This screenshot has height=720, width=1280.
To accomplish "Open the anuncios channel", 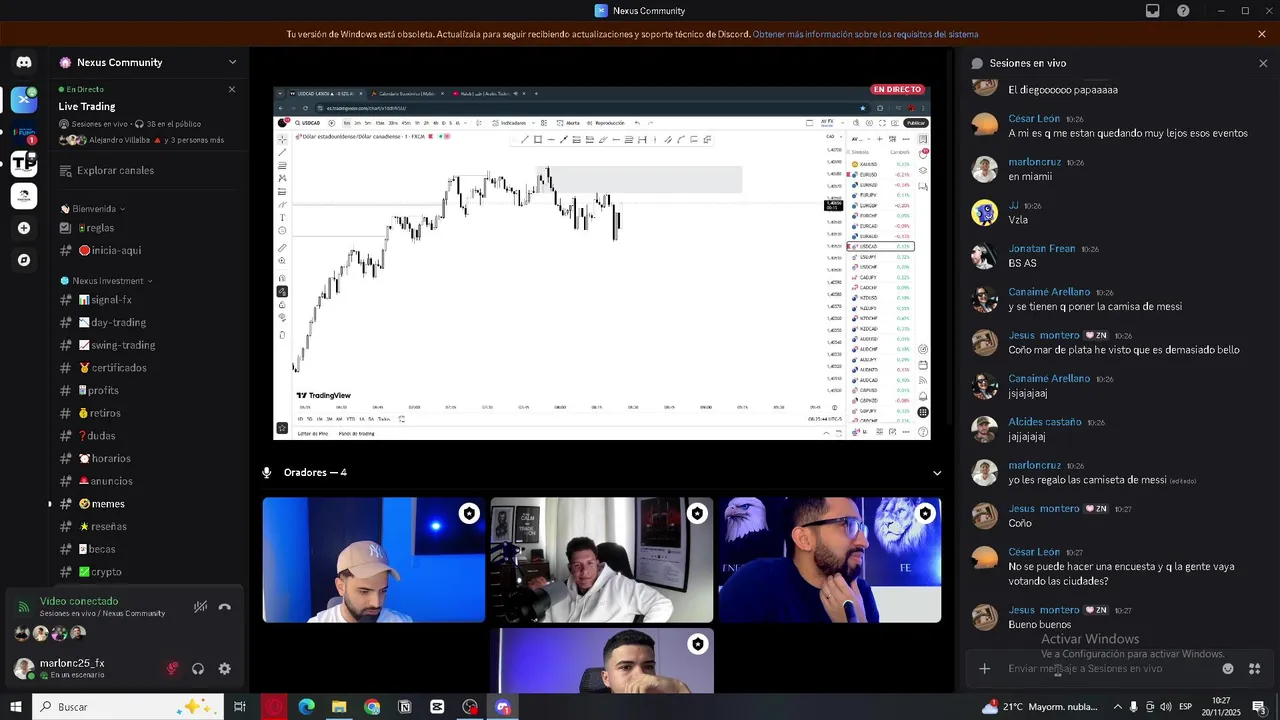I will [150, 481].
